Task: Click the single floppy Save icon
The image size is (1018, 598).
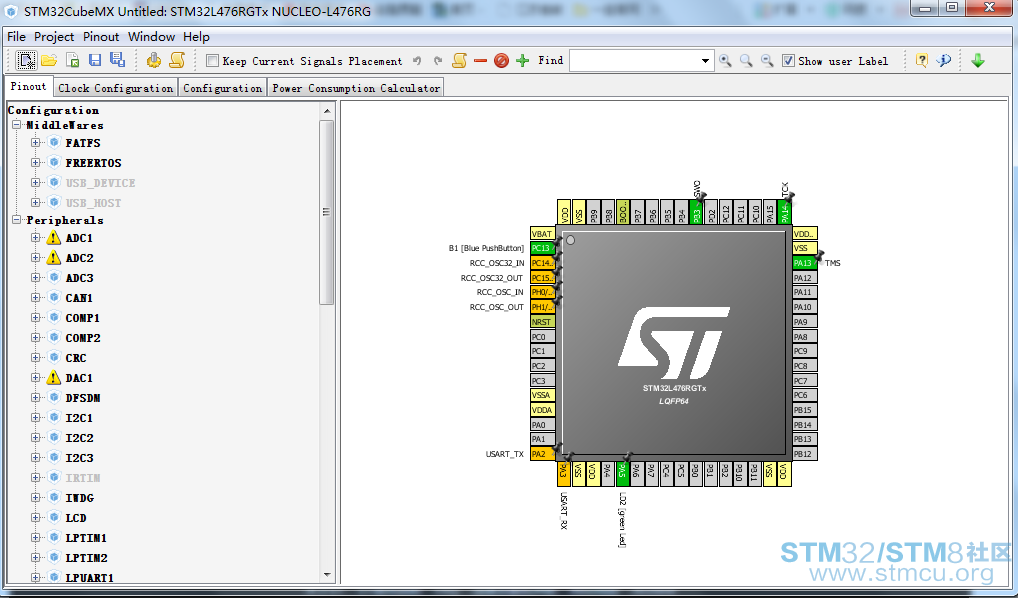Action: tap(95, 60)
